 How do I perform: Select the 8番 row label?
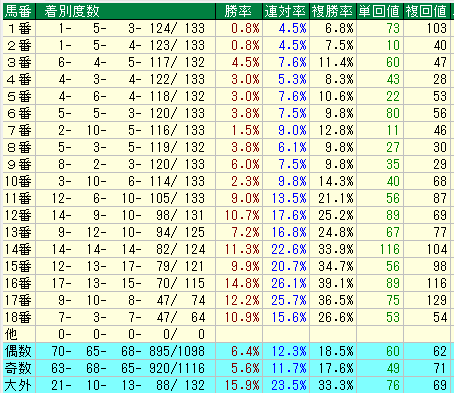pyautogui.click(x=19, y=148)
